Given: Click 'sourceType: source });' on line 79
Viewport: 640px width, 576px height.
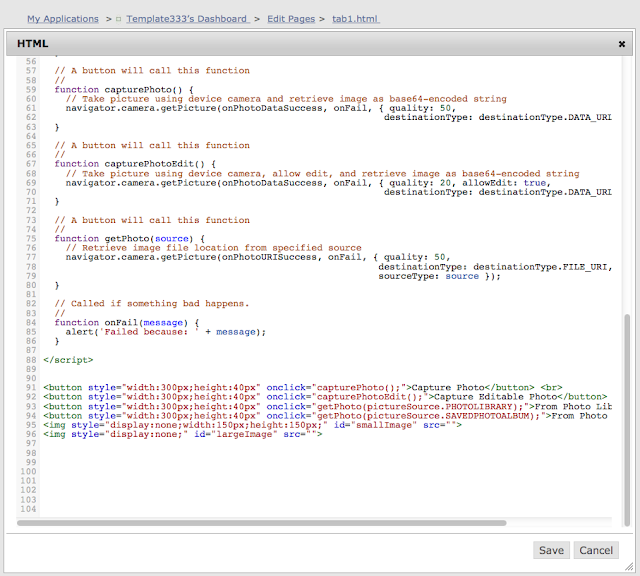Looking at the screenshot, I should click(439, 276).
